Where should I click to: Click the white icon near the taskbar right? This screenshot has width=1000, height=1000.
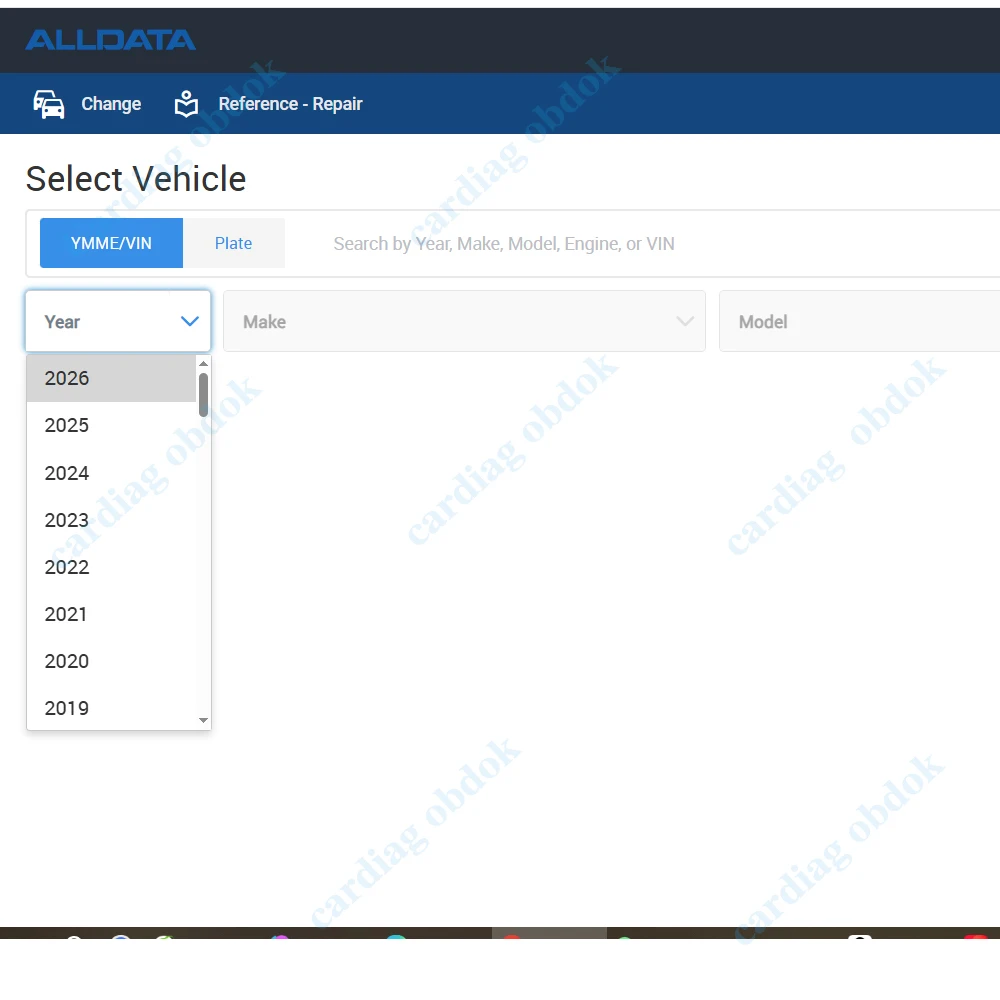point(859,941)
